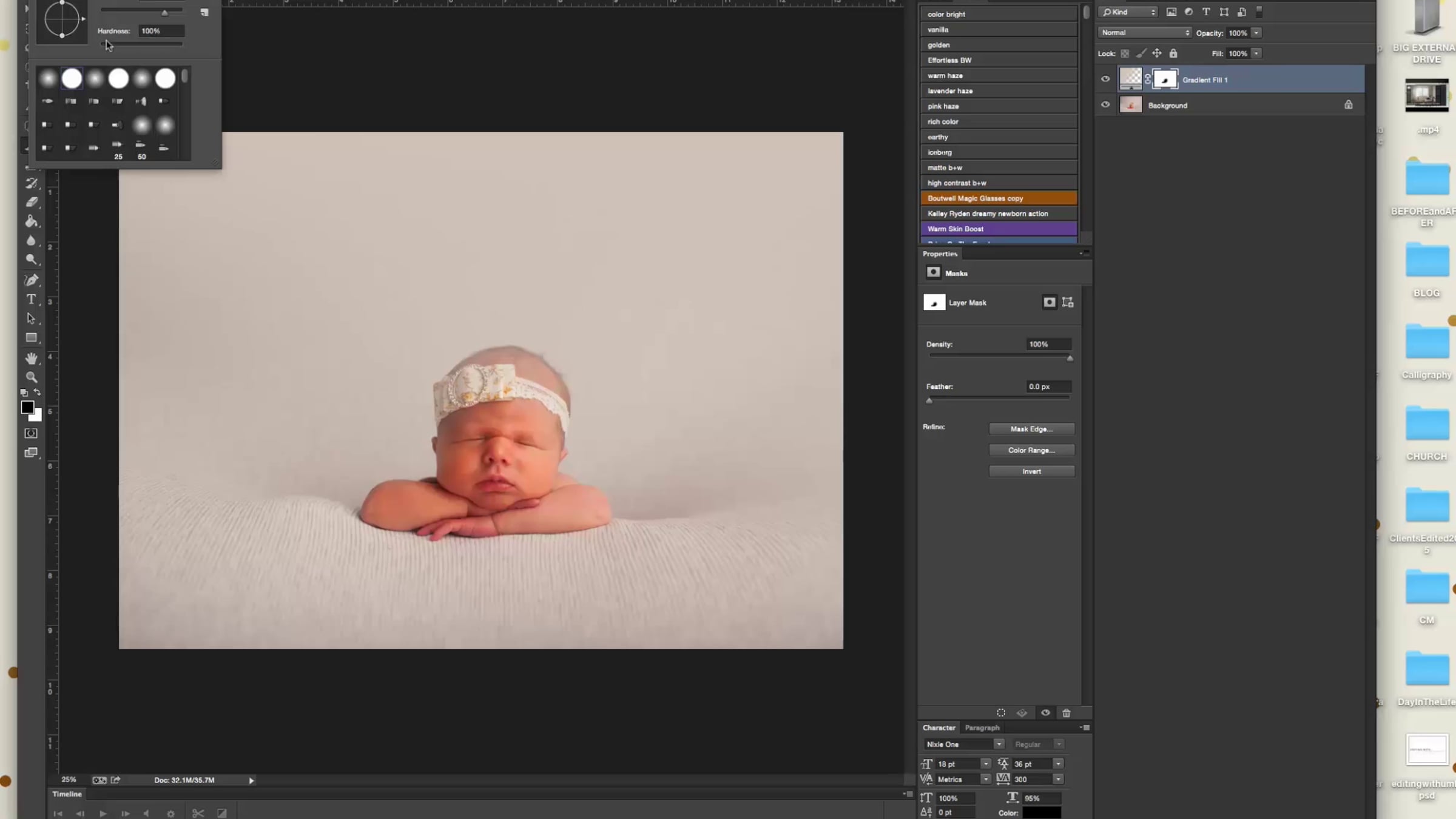
Task: Select the Hand tool
Action: tap(31, 358)
